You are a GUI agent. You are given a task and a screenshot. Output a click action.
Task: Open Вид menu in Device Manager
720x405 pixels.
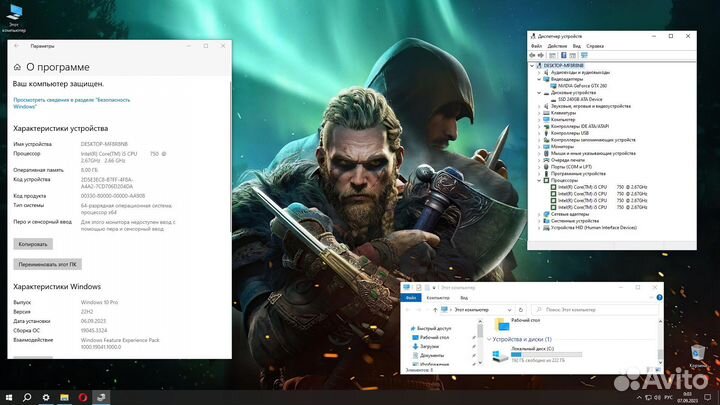tap(577, 46)
